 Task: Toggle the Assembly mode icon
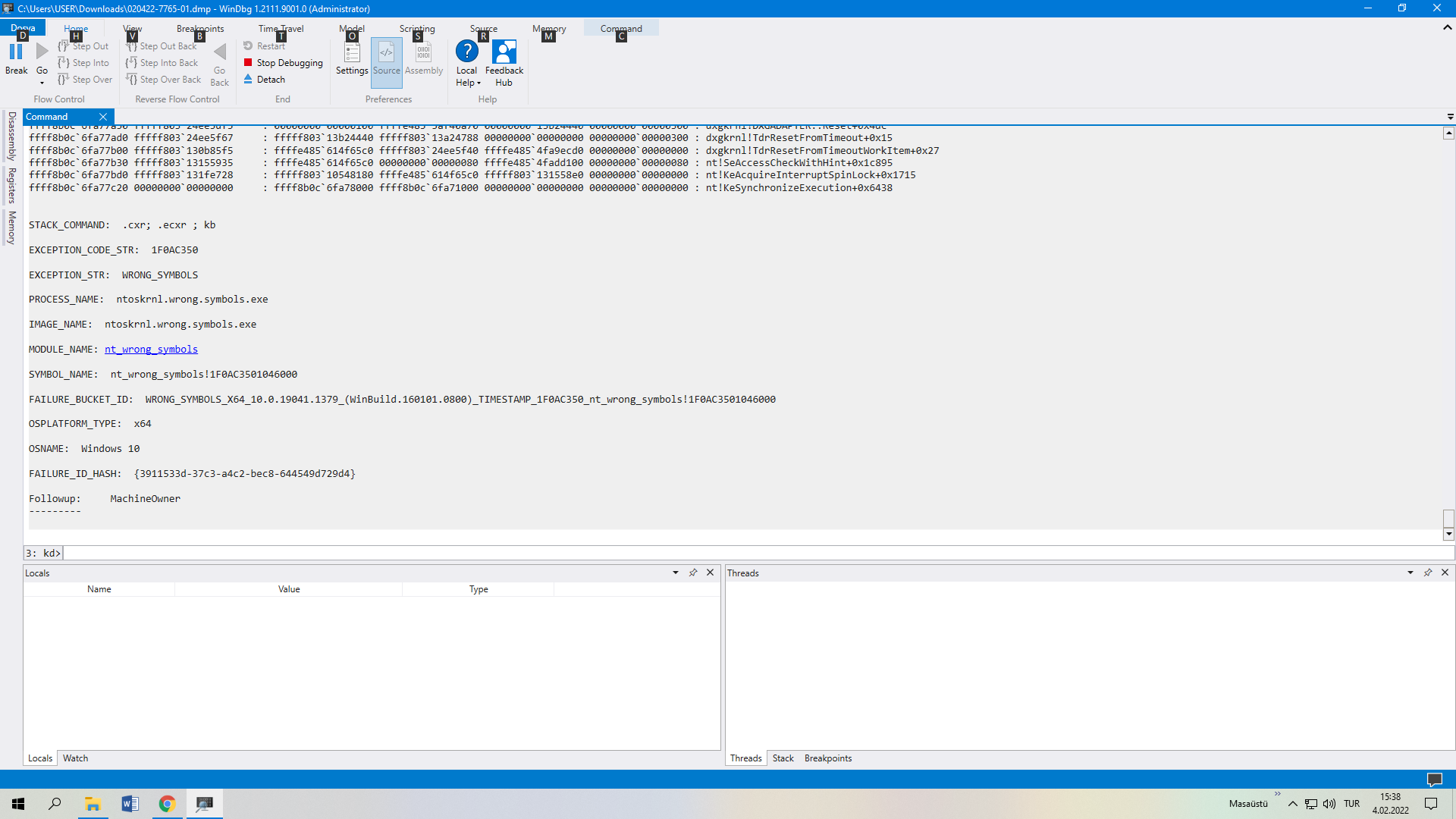tap(423, 52)
